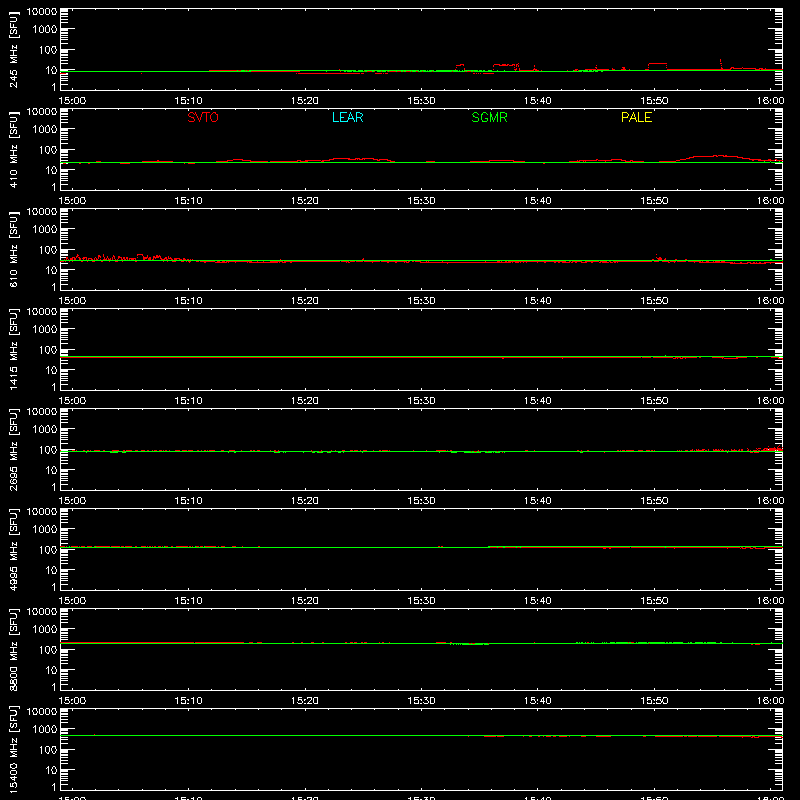The height and width of the screenshot is (800, 800).
Task: Click the 10000 tick value on 2695 MHz panel
Action: [x=42, y=412]
